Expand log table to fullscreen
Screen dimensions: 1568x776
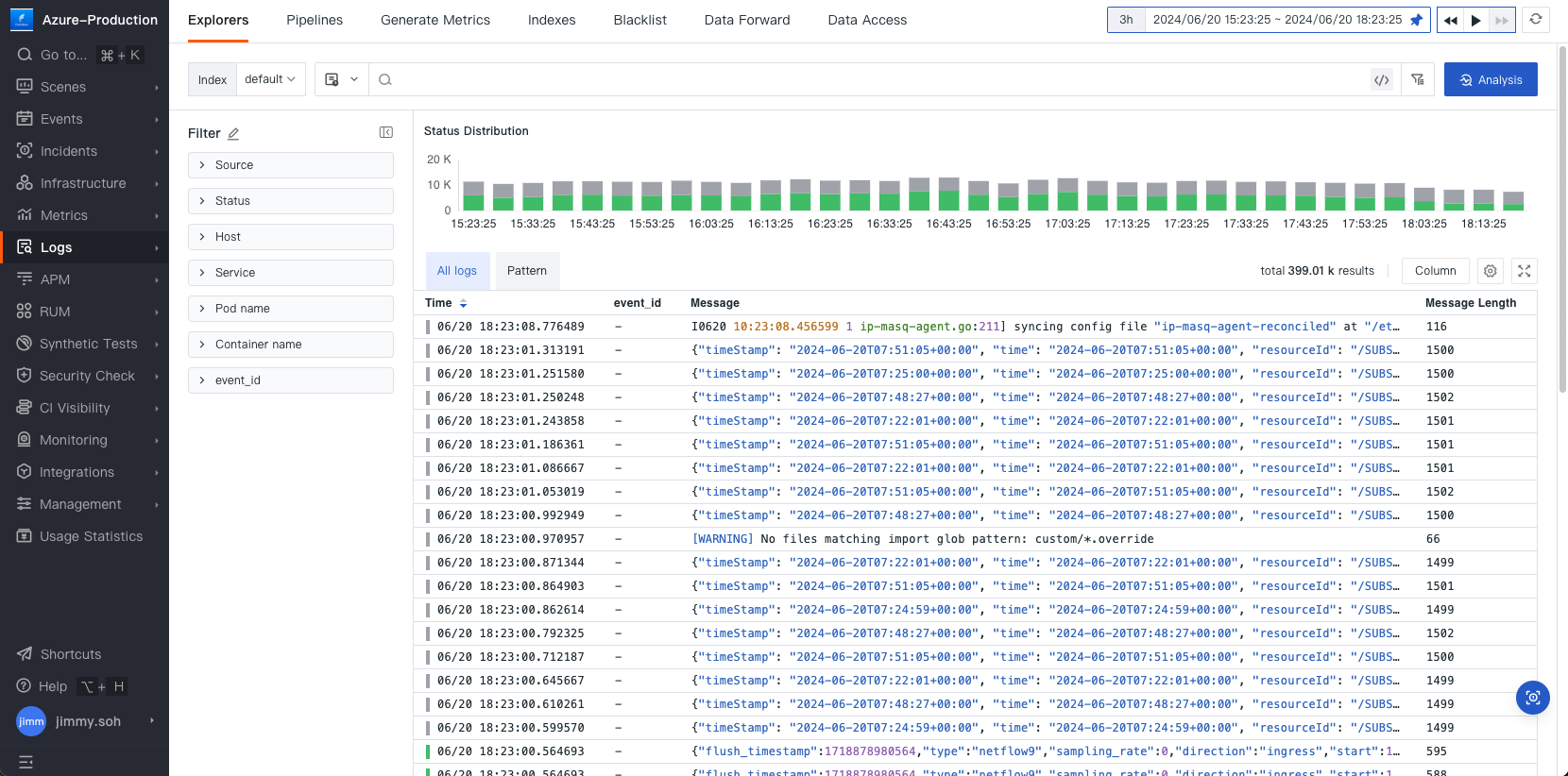(1525, 271)
